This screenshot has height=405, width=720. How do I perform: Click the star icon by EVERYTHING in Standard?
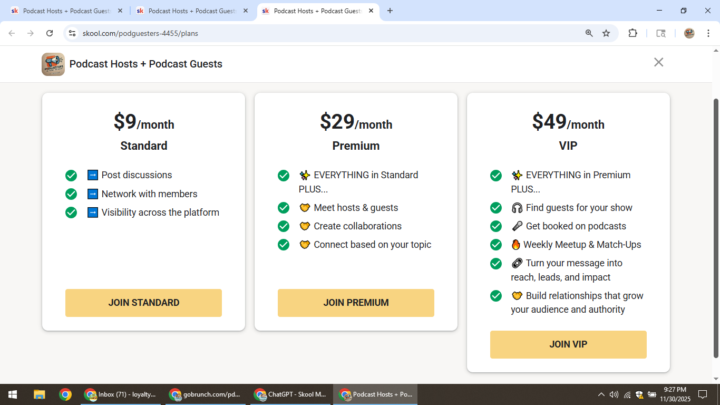point(304,175)
